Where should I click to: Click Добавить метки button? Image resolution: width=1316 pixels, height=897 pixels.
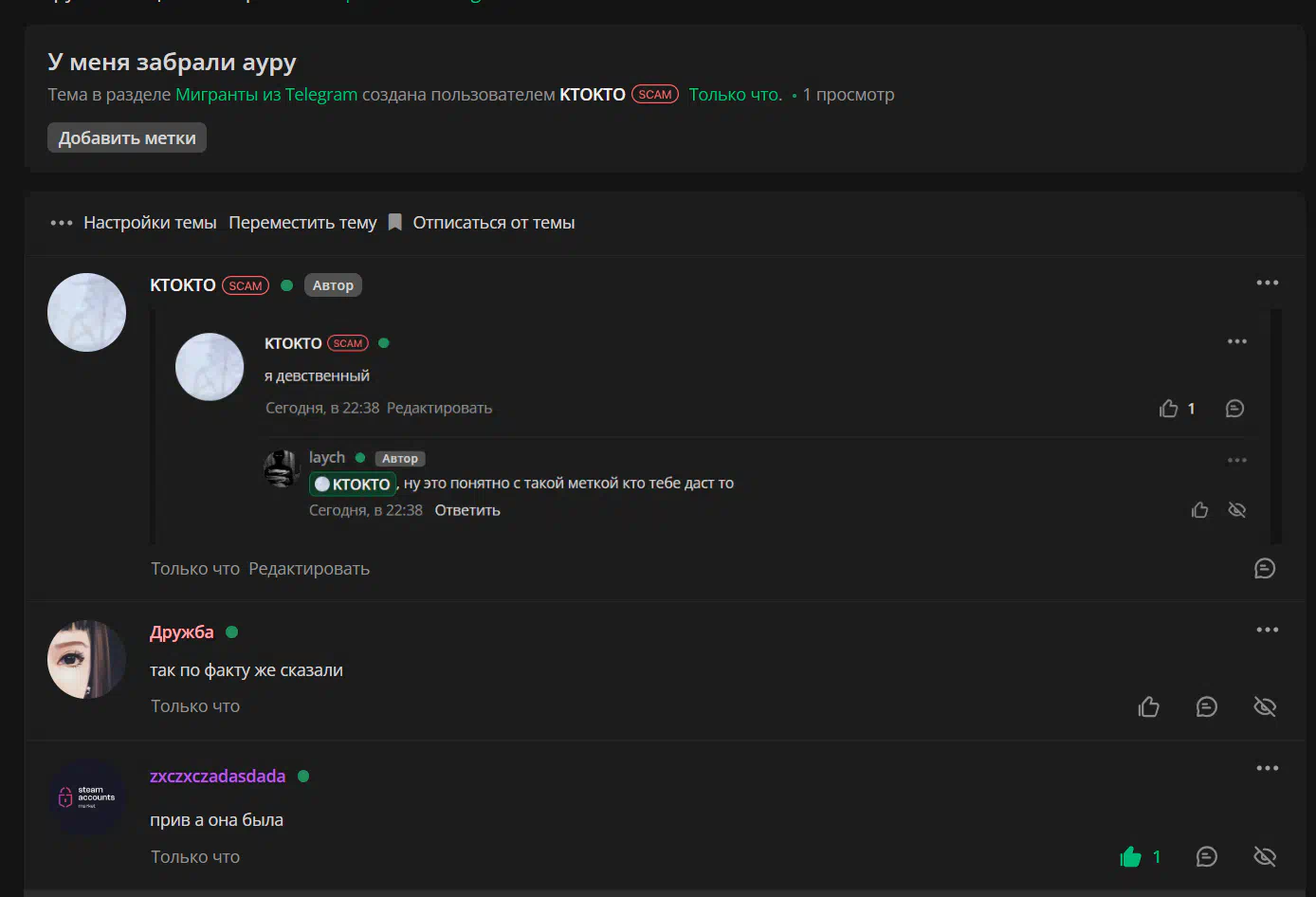(x=127, y=138)
